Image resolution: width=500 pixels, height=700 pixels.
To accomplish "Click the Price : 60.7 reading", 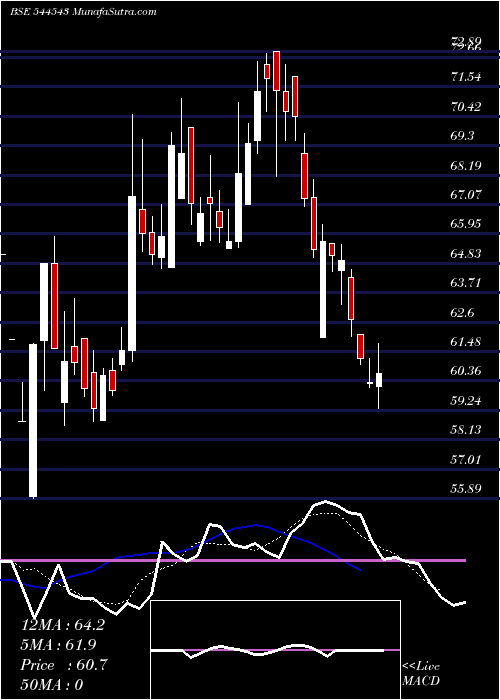I will click(64, 665).
